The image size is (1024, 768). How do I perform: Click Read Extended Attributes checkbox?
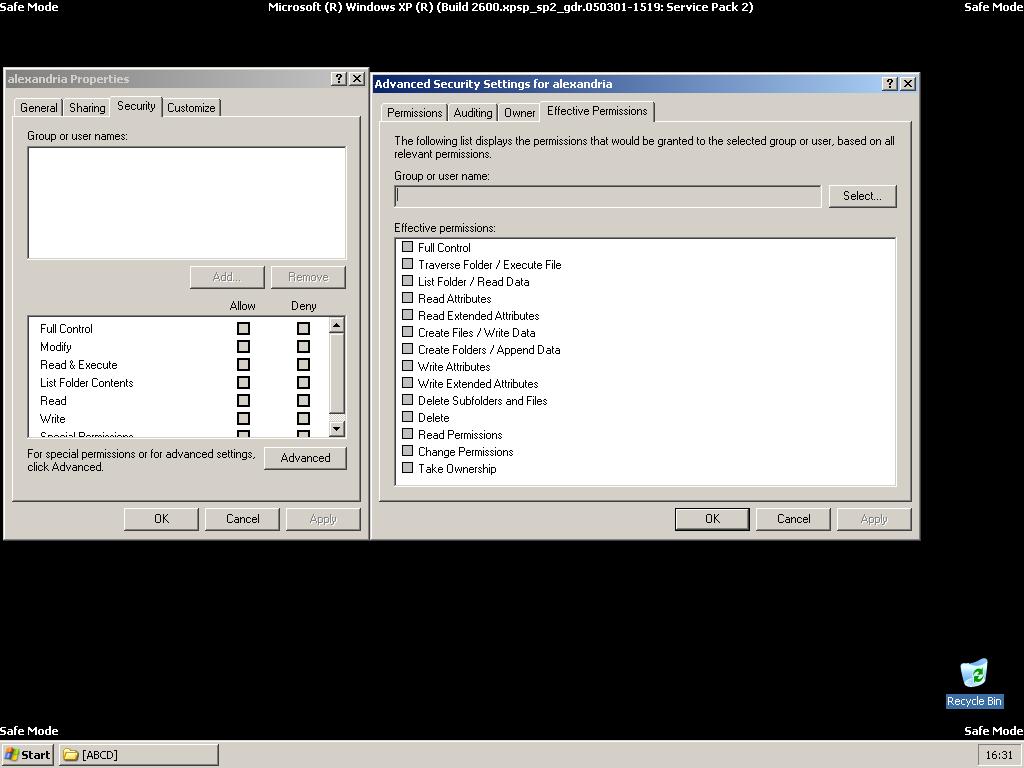408,315
